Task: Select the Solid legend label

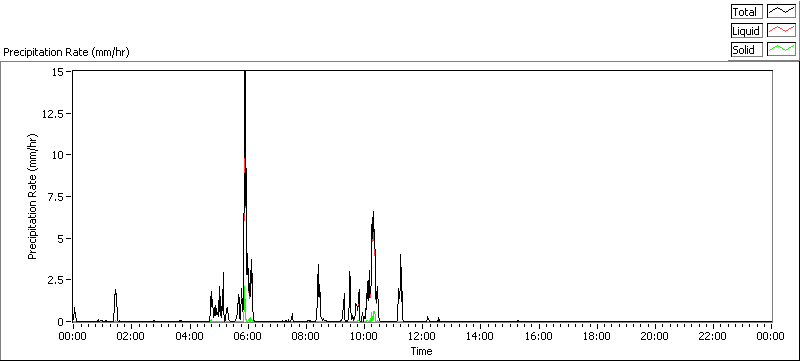Action: pyautogui.click(x=746, y=50)
